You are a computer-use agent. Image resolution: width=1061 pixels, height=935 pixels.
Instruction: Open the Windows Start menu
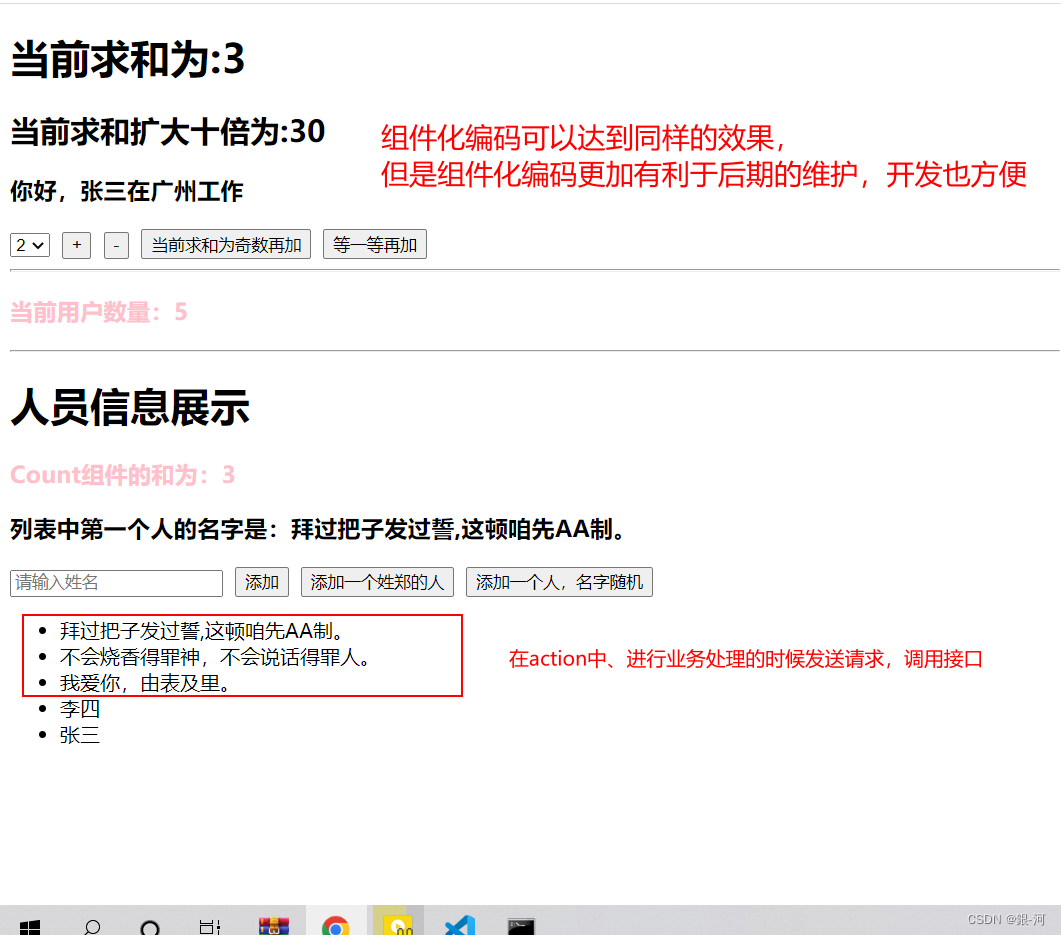coord(30,926)
